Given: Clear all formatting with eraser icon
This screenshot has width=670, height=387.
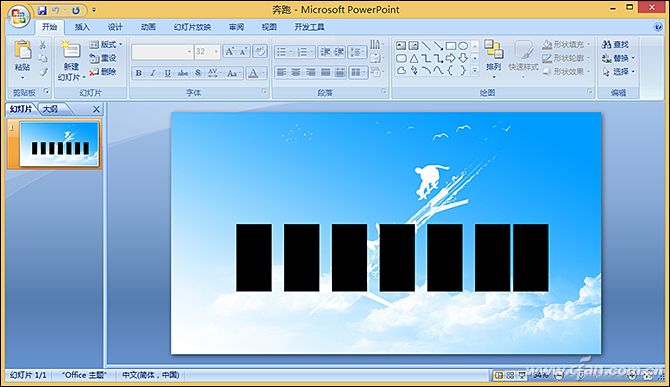Looking at the screenshot, I should tap(259, 52).
